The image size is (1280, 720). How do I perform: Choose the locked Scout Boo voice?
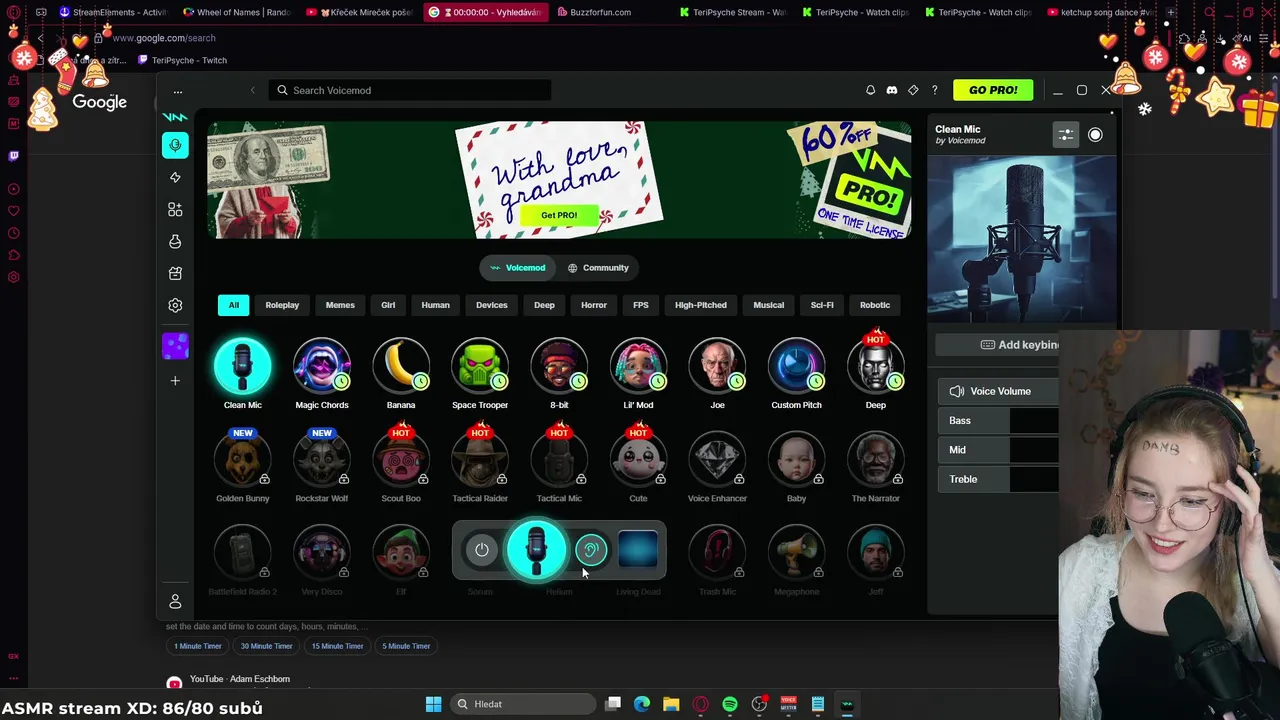[401, 460]
